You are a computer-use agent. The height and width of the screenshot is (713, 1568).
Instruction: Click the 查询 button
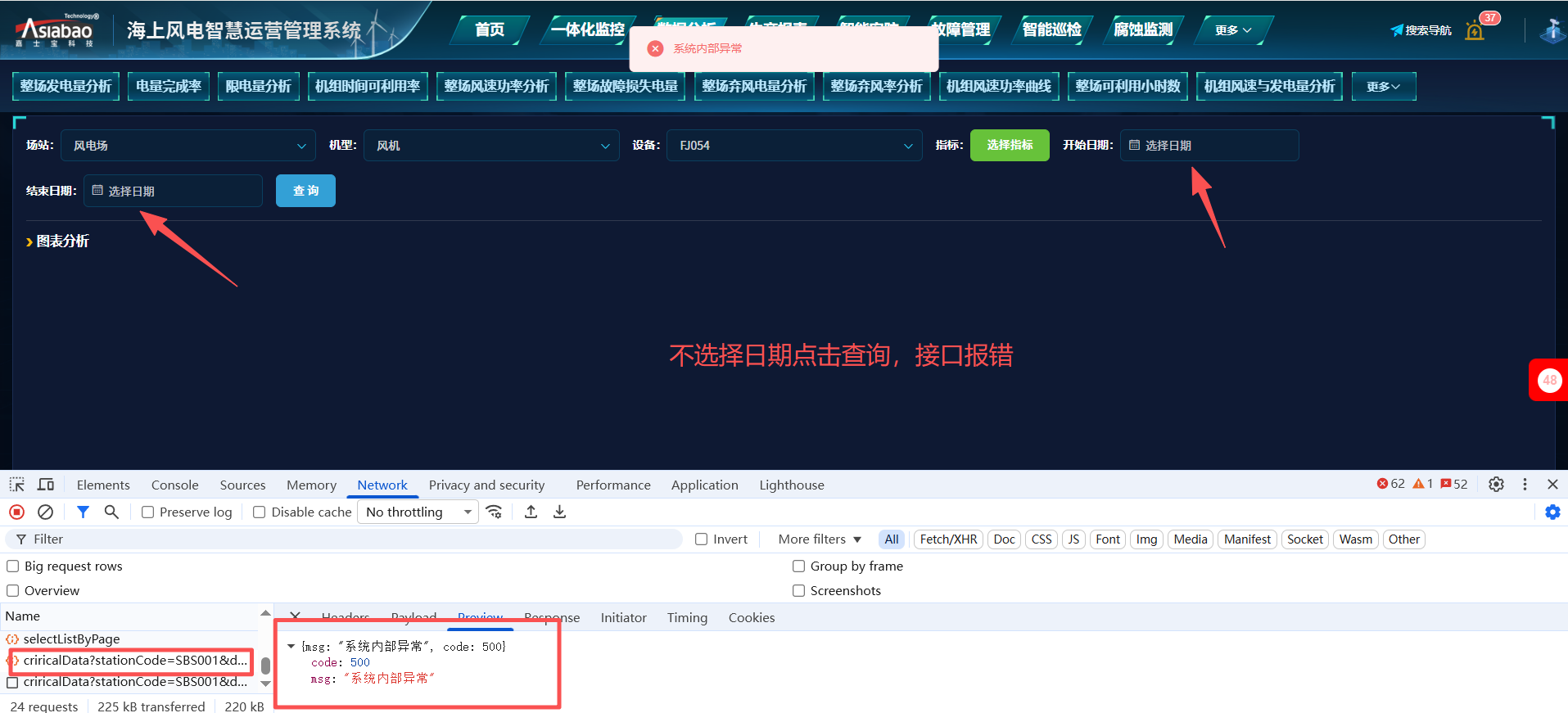tap(305, 191)
